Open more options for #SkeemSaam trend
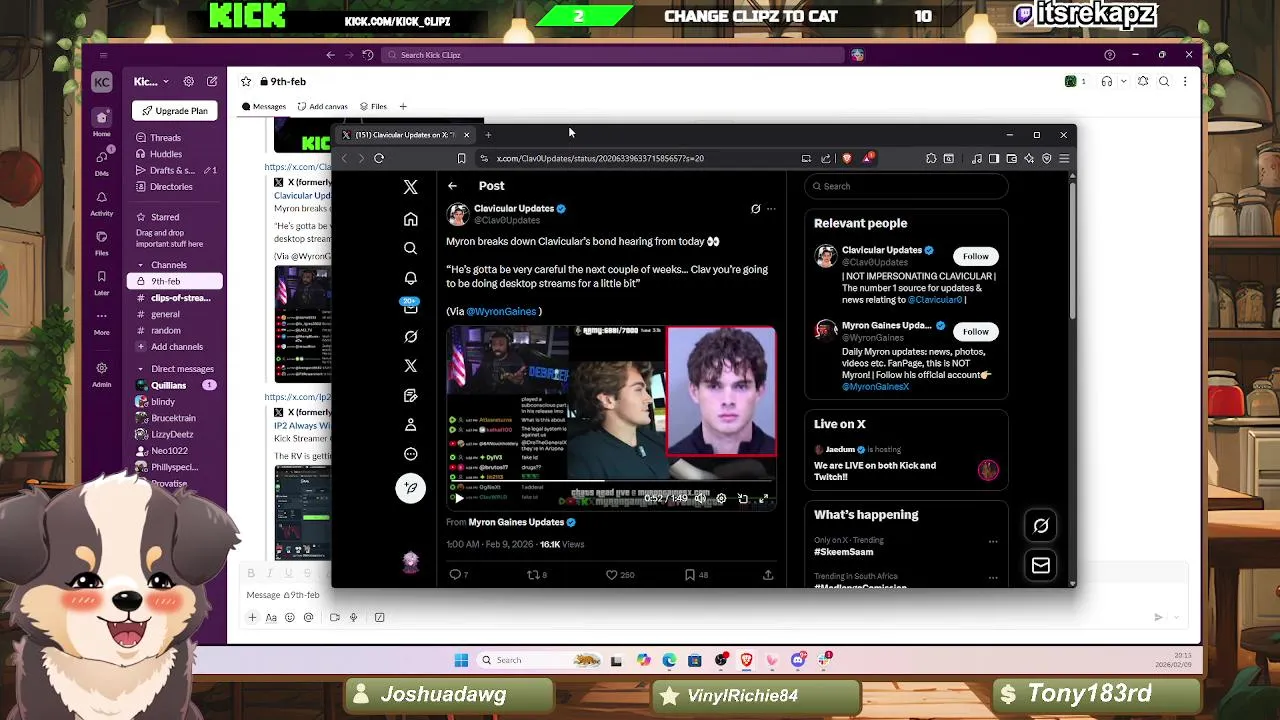This screenshot has height=720, width=1280. (x=993, y=541)
